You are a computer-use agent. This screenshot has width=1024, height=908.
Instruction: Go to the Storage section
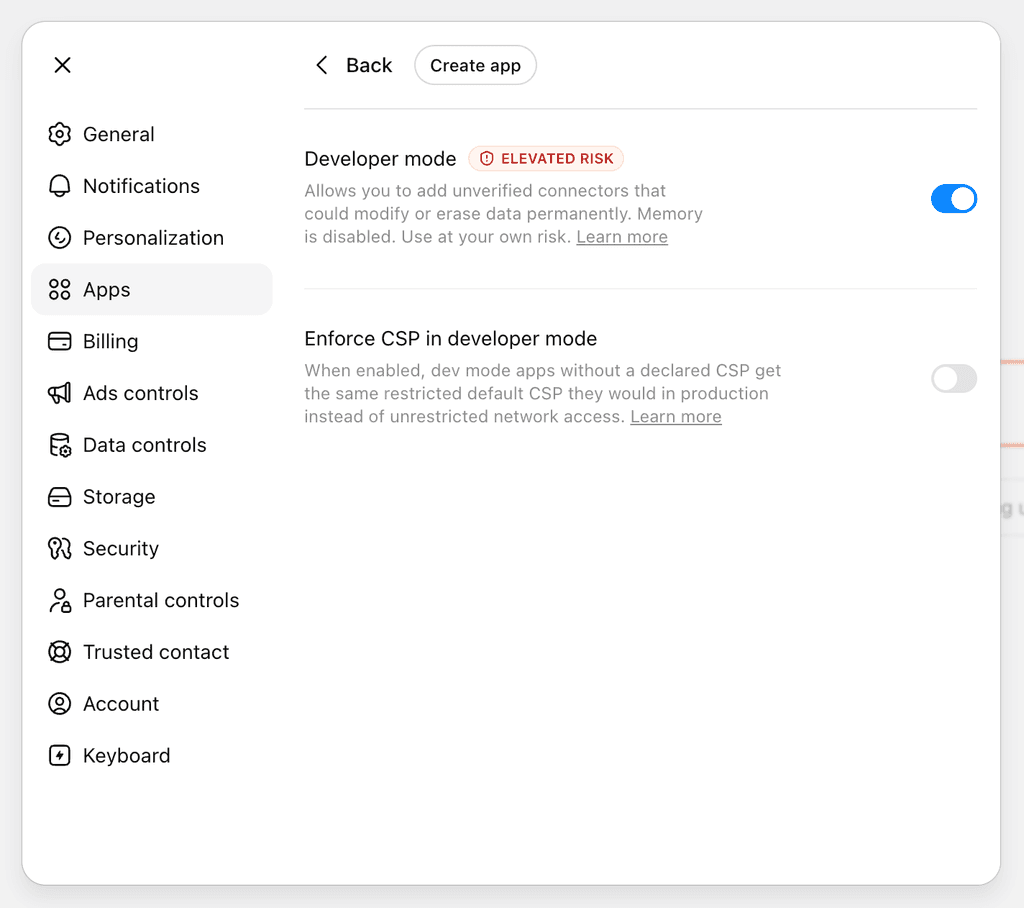(x=152, y=496)
